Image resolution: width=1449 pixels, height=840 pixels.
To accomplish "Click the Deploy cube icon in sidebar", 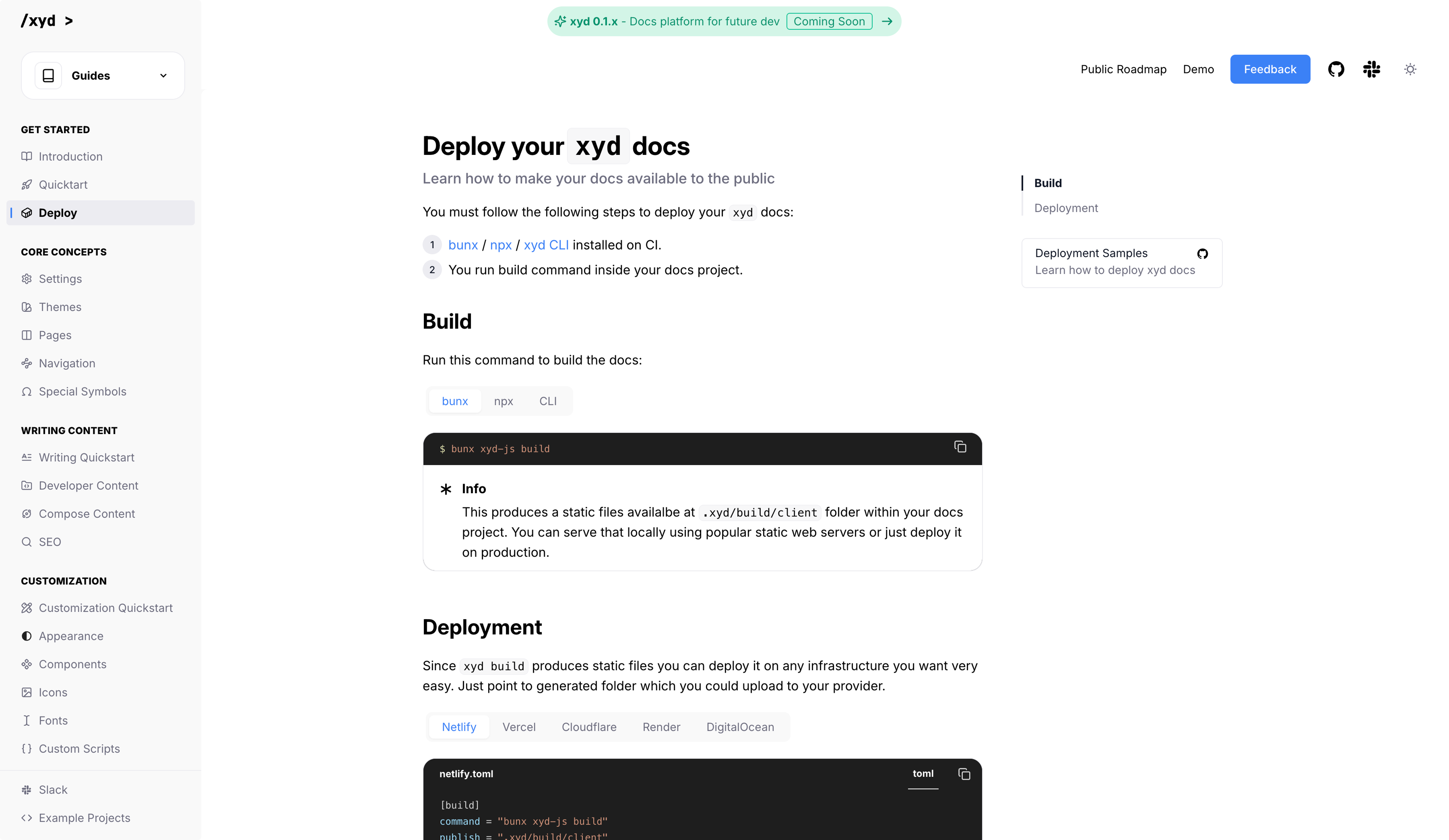I will point(27,213).
